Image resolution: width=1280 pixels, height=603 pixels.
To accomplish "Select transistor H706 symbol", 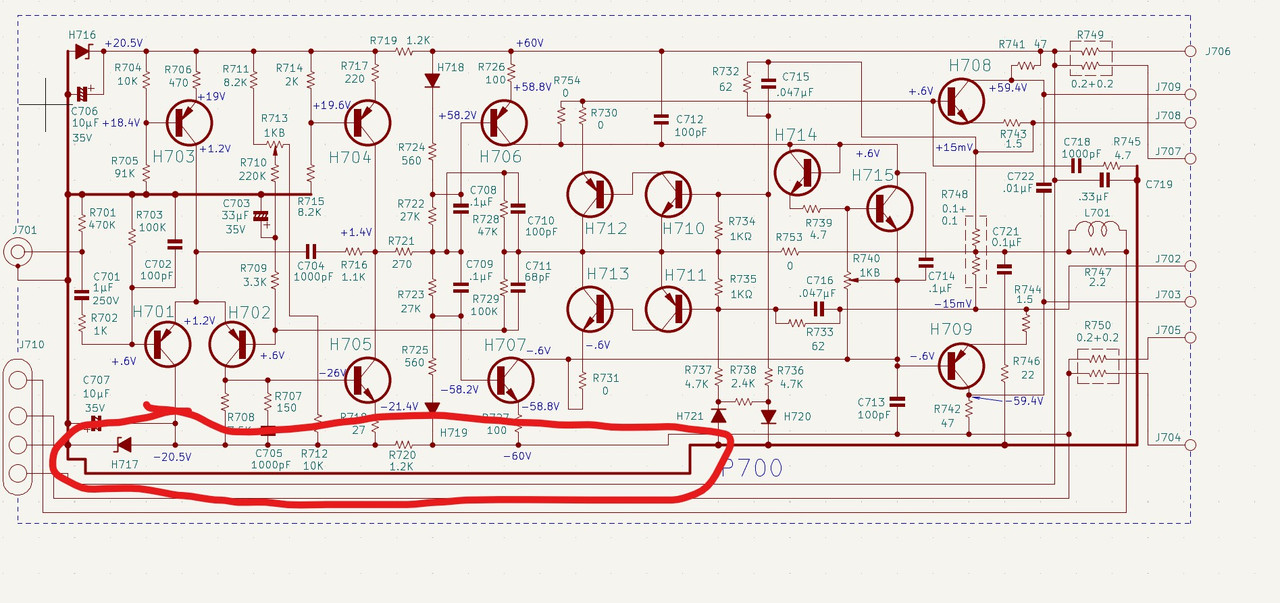I will click(503, 122).
